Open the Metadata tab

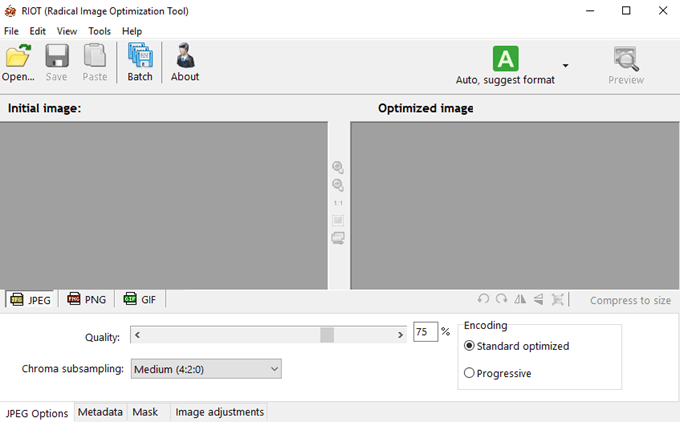[100, 412]
